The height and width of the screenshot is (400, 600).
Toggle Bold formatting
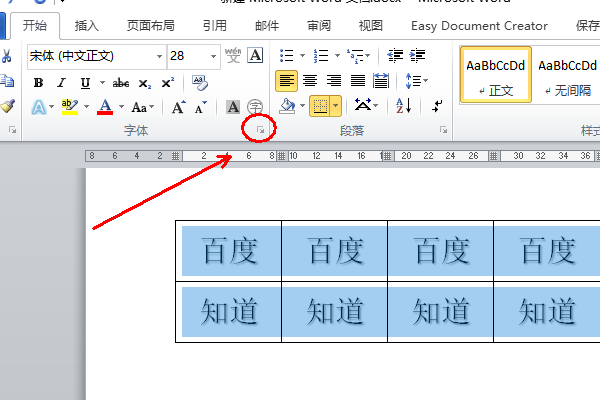[38, 83]
